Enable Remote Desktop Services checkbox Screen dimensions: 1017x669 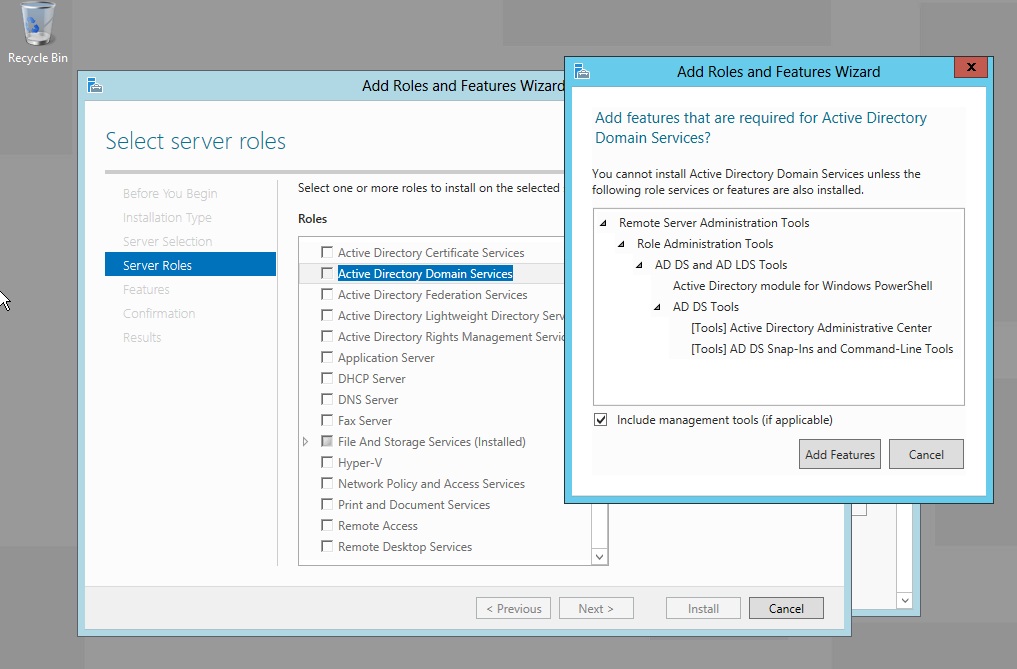(x=327, y=546)
